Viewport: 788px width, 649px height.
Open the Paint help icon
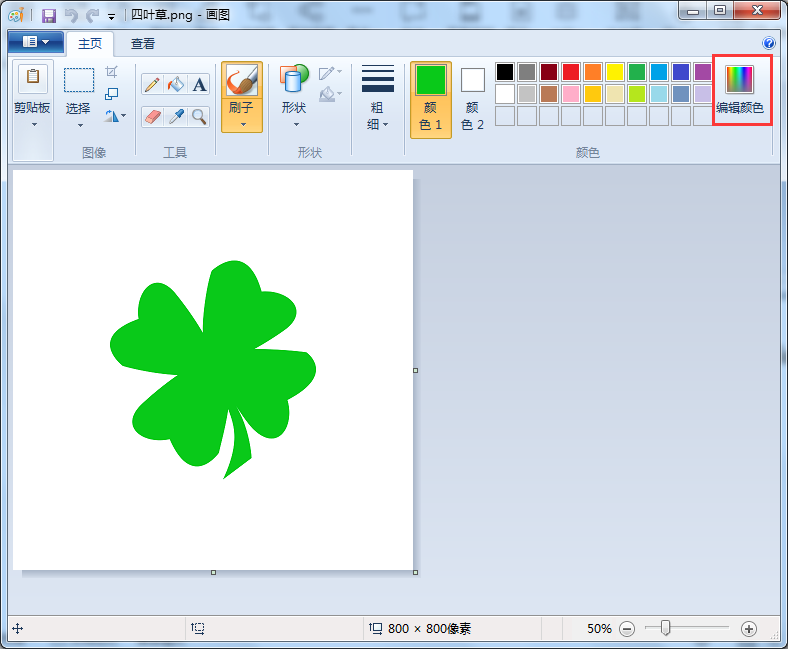768,43
